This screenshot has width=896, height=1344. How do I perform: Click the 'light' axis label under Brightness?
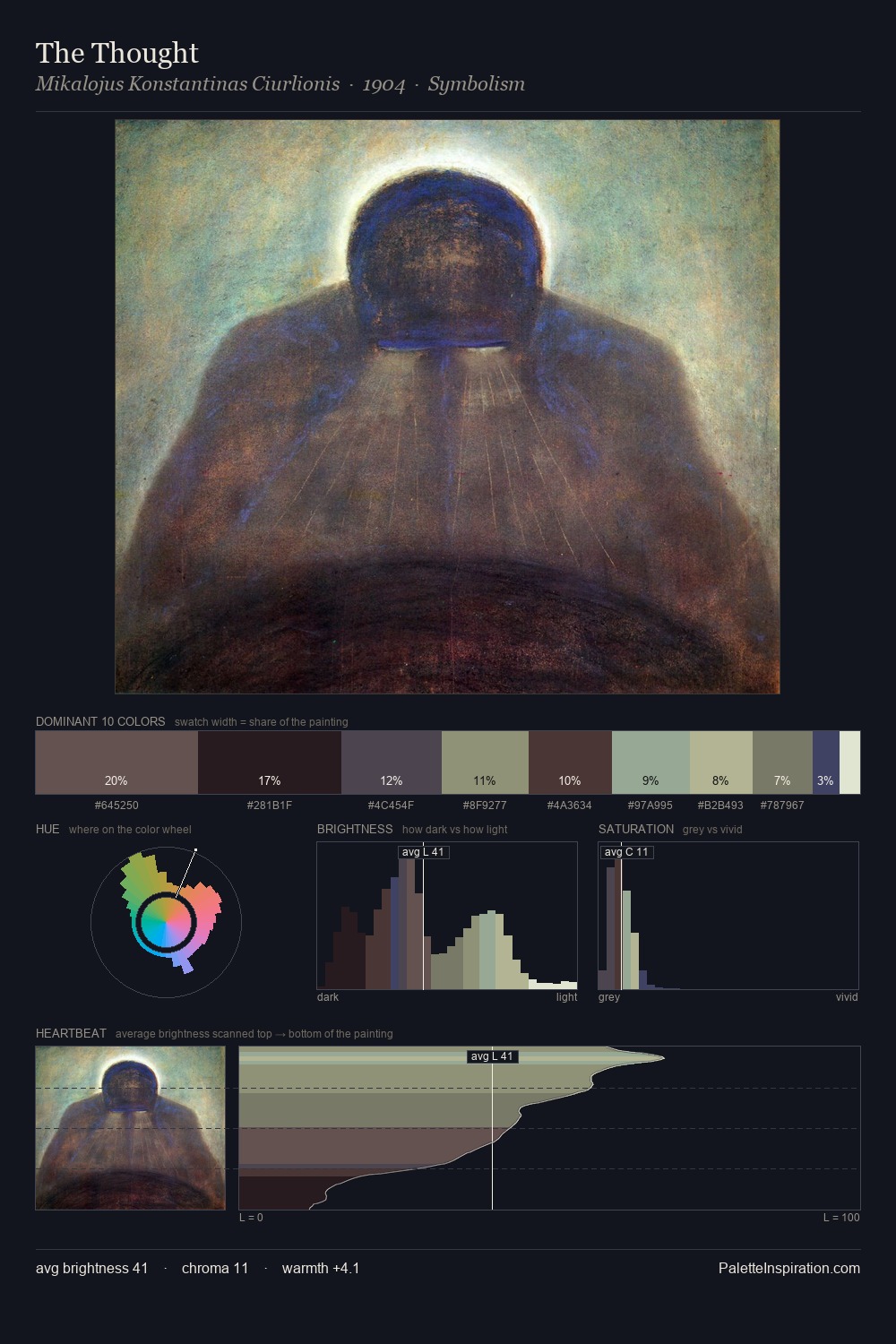pyautogui.click(x=567, y=997)
